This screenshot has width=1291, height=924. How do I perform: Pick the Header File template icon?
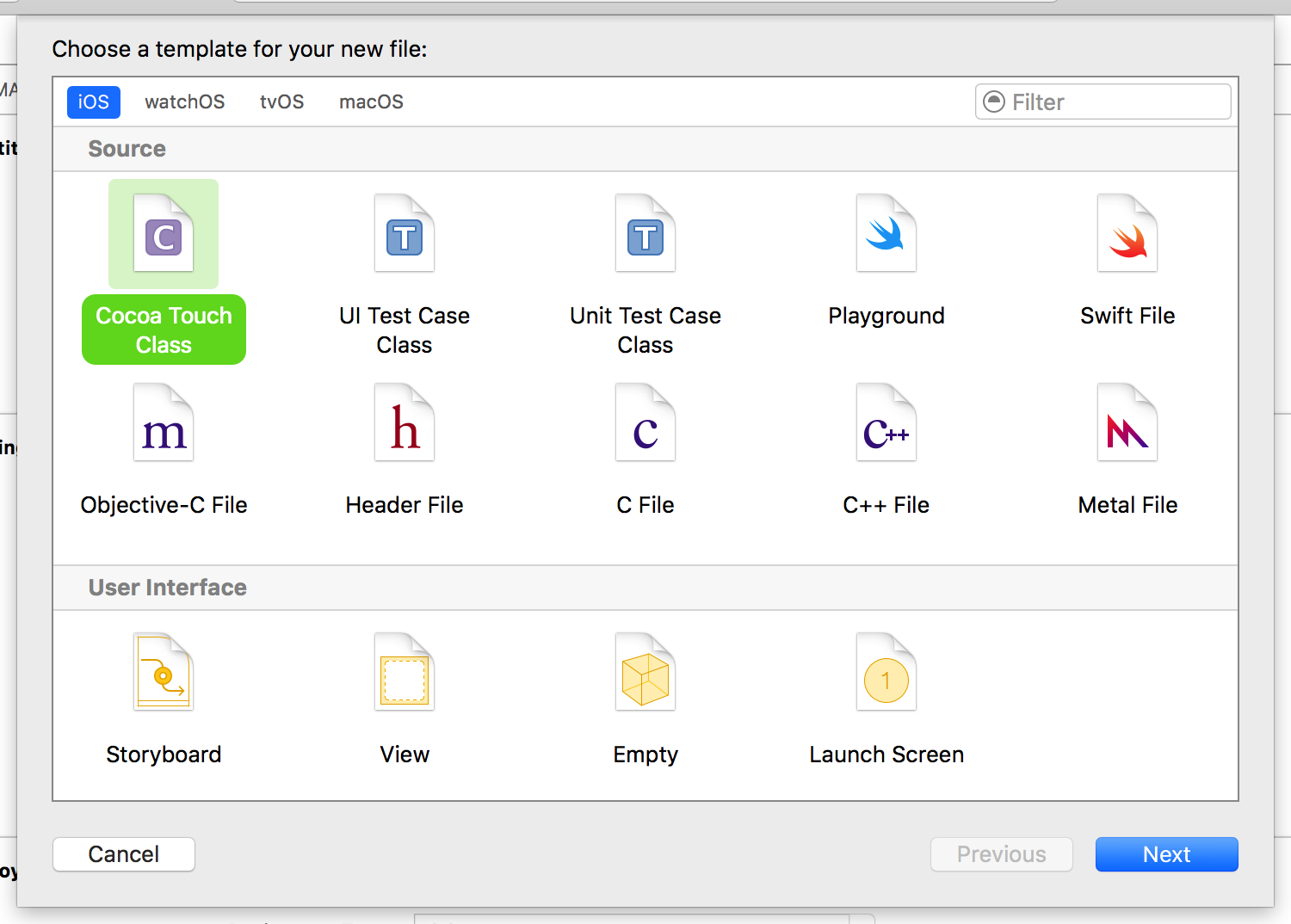(x=405, y=423)
